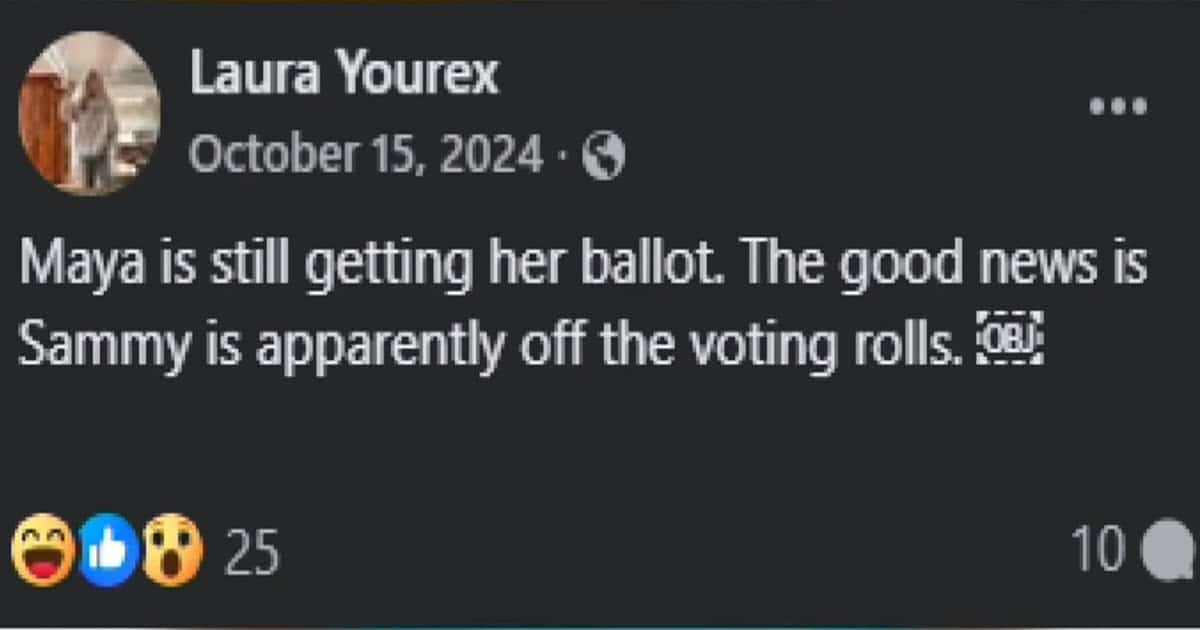Click the Wow surprised reaction icon
Image resolution: width=1200 pixels, height=630 pixels.
coord(172,550)
